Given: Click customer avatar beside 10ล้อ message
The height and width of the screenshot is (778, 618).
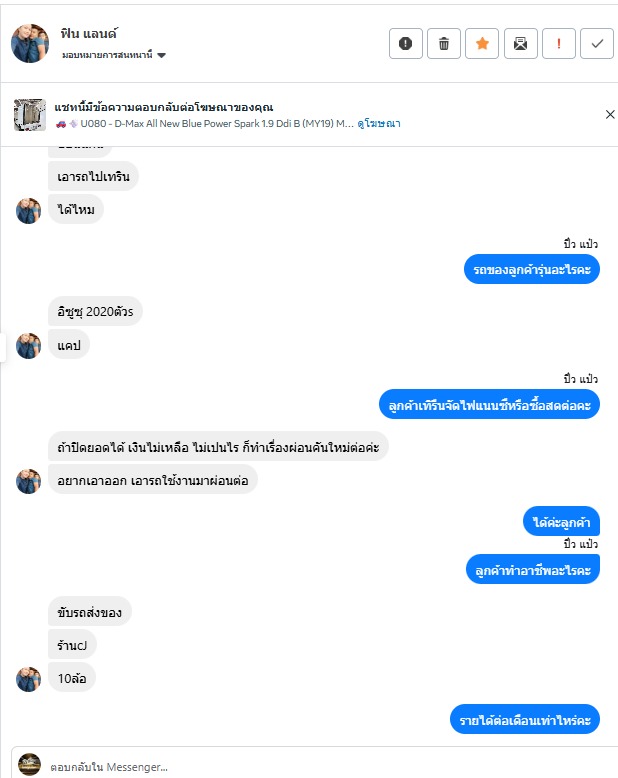Looking at the screenshot, I should [x=29, y=679].
